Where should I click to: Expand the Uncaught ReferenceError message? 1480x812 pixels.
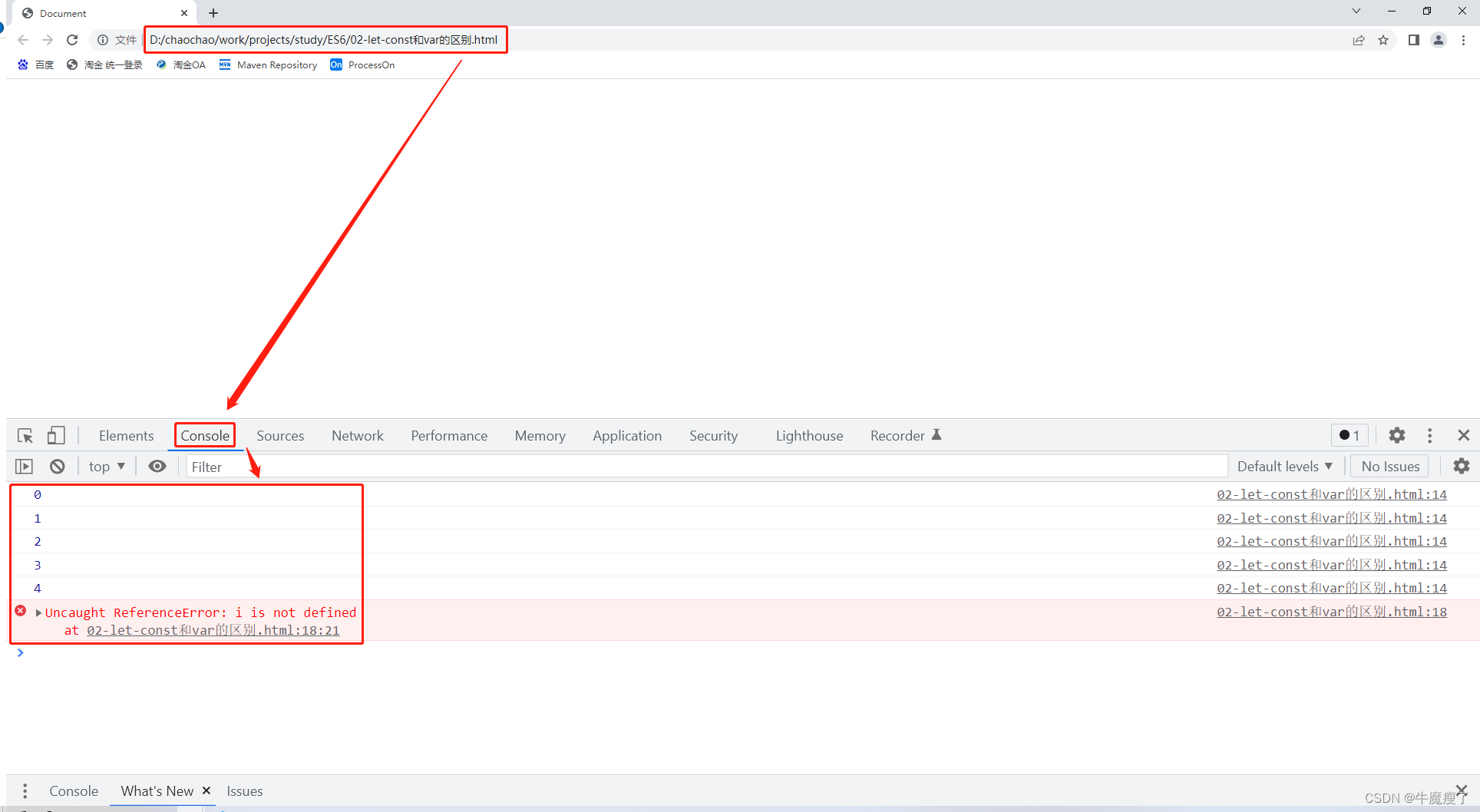[38, 612]
